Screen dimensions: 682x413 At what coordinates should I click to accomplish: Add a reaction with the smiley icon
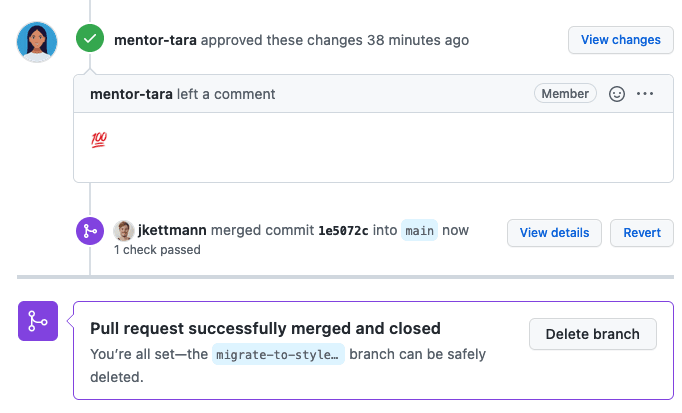click(617, 94)
